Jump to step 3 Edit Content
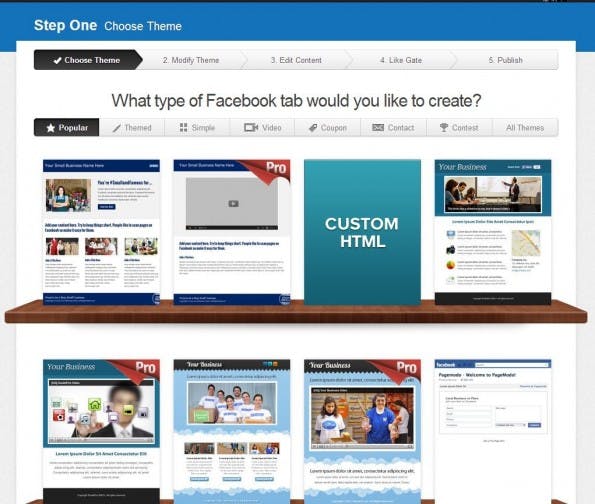Screen dimensions: 595x504 click(x=296, y=60)
